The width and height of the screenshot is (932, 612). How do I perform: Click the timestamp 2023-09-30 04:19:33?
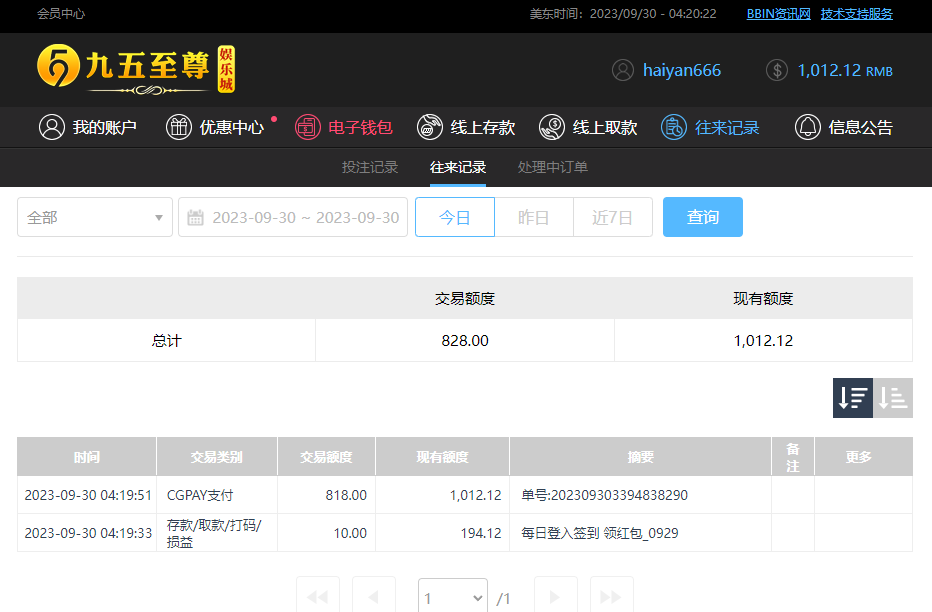(x=88, y=533)
